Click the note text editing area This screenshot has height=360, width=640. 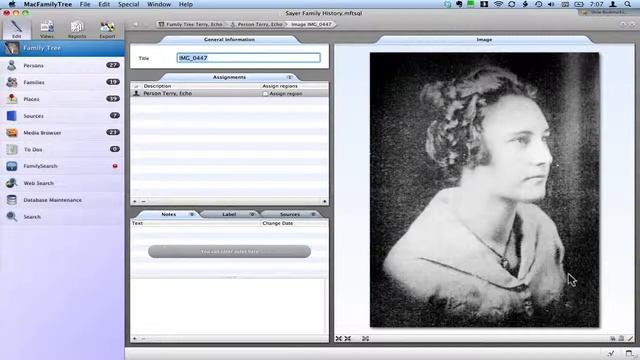pyautogui.click(x=229, y=306)
